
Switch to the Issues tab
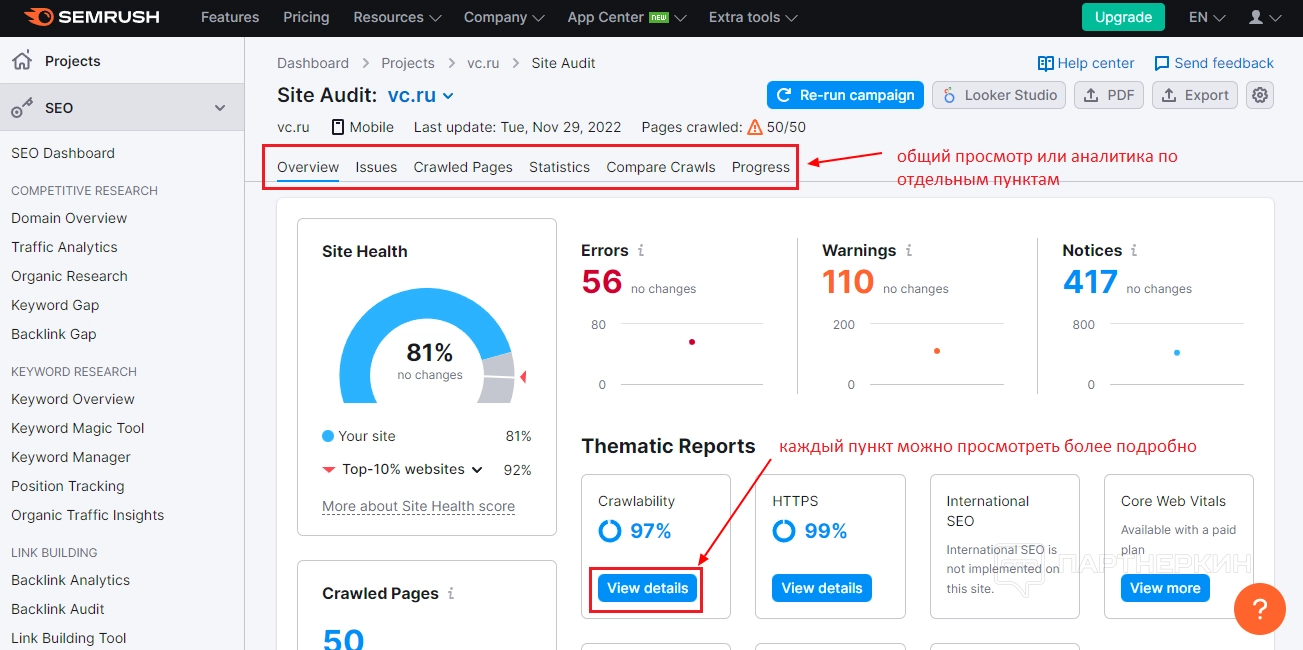click(x=376, y=167)
